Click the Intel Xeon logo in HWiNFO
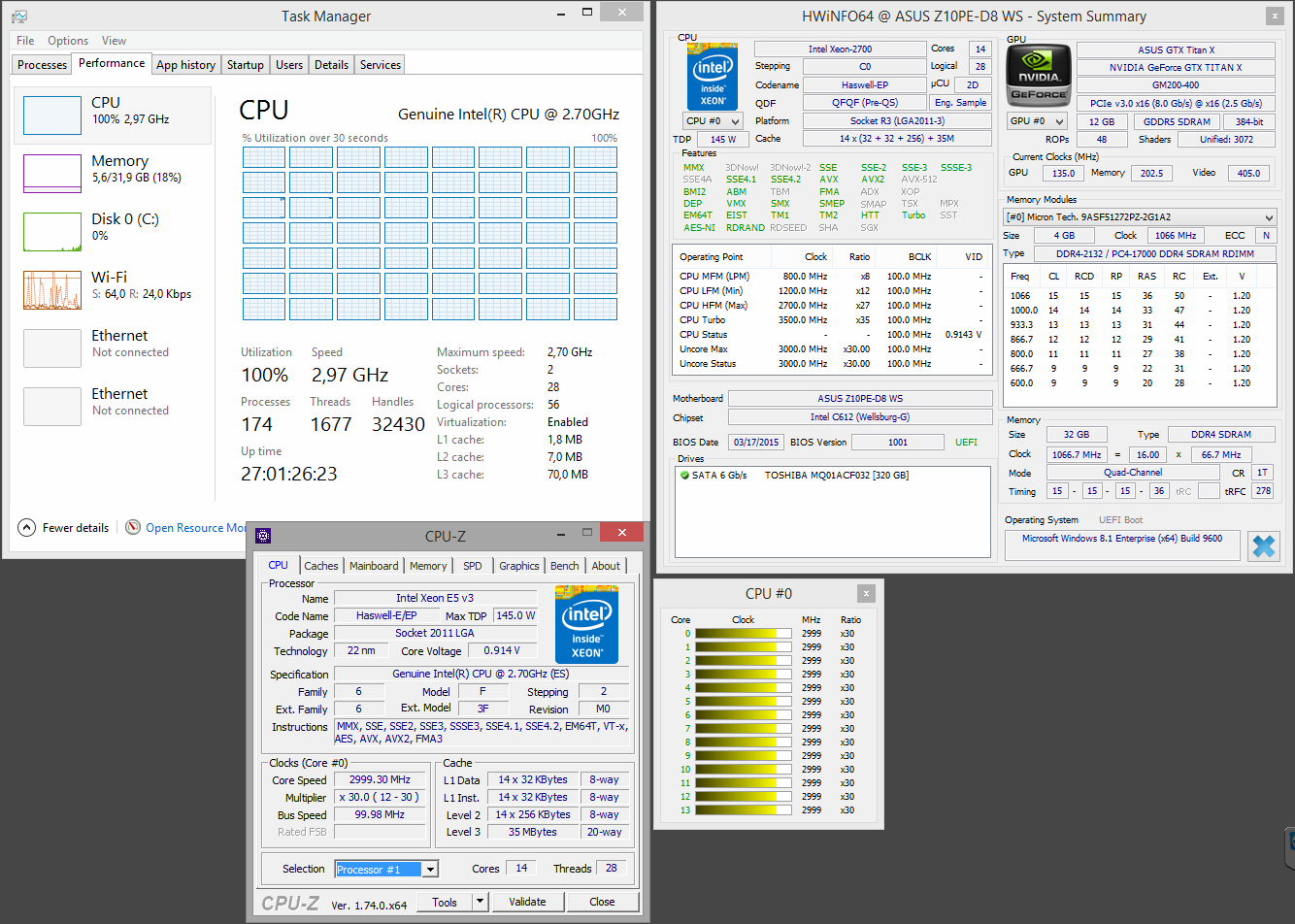This screenshot has width=1295, height=924. (713, 76)
